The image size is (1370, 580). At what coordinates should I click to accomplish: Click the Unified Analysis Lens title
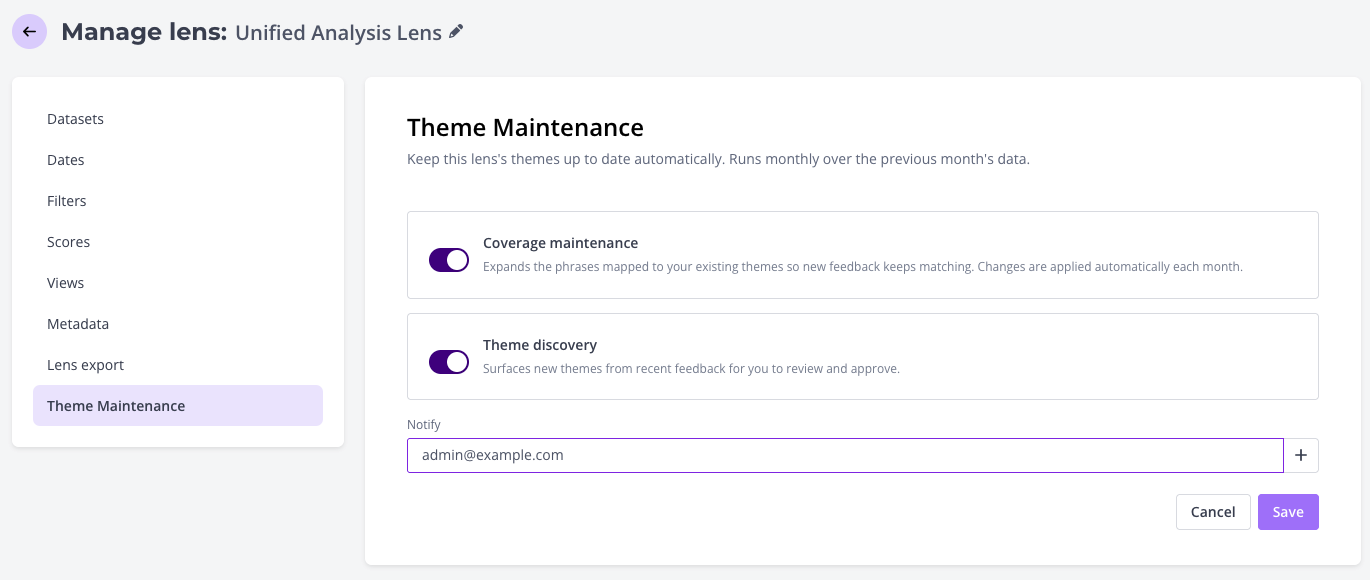338,33
